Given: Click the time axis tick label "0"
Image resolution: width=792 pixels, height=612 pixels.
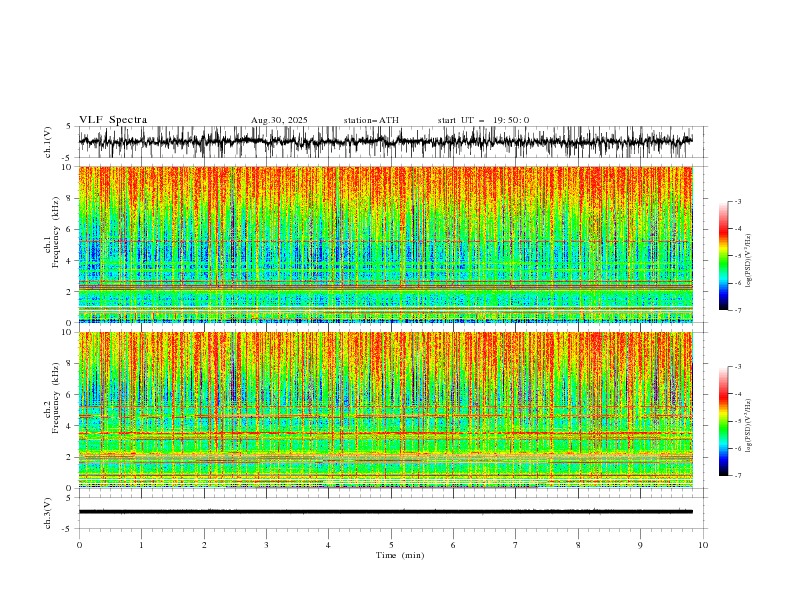Looking at the screenshot, I should 79,545.
